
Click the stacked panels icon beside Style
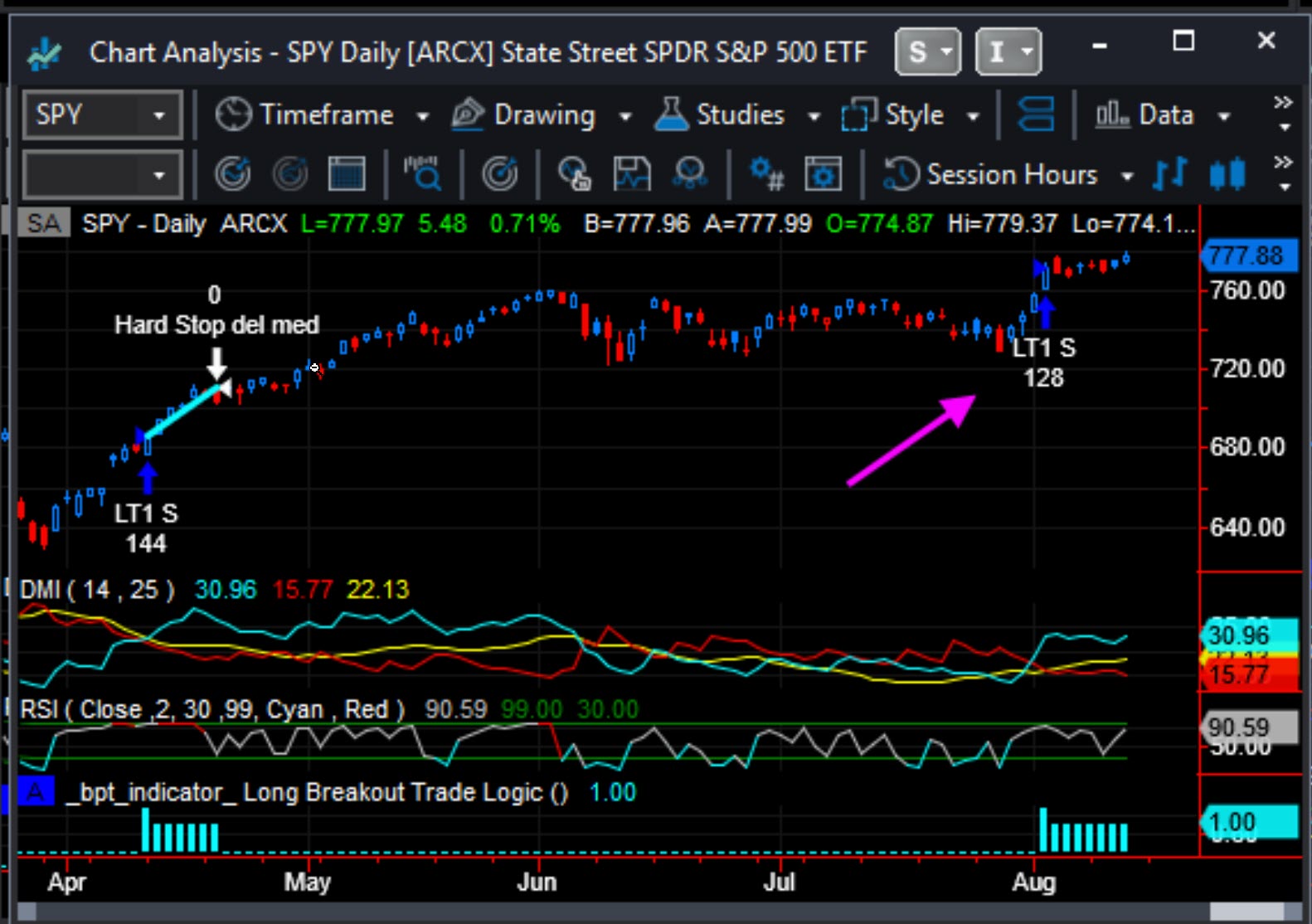[x=1036, y=114]
